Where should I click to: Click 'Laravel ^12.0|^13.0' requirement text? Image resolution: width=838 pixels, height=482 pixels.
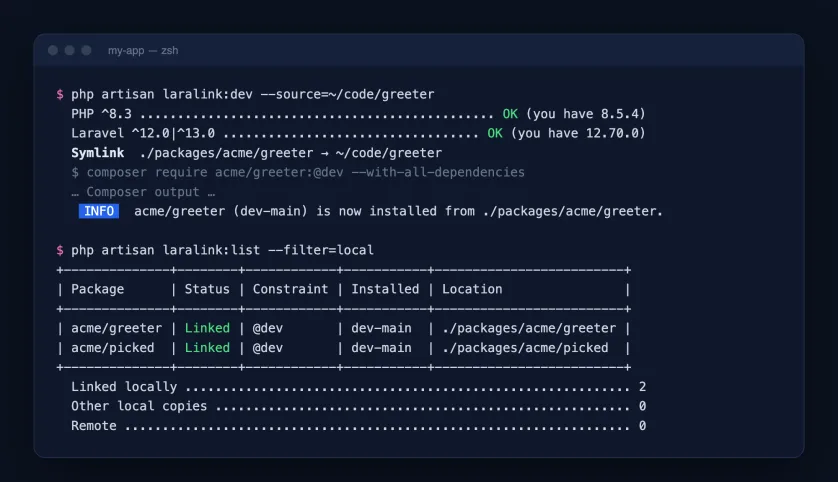coord(143,133)
